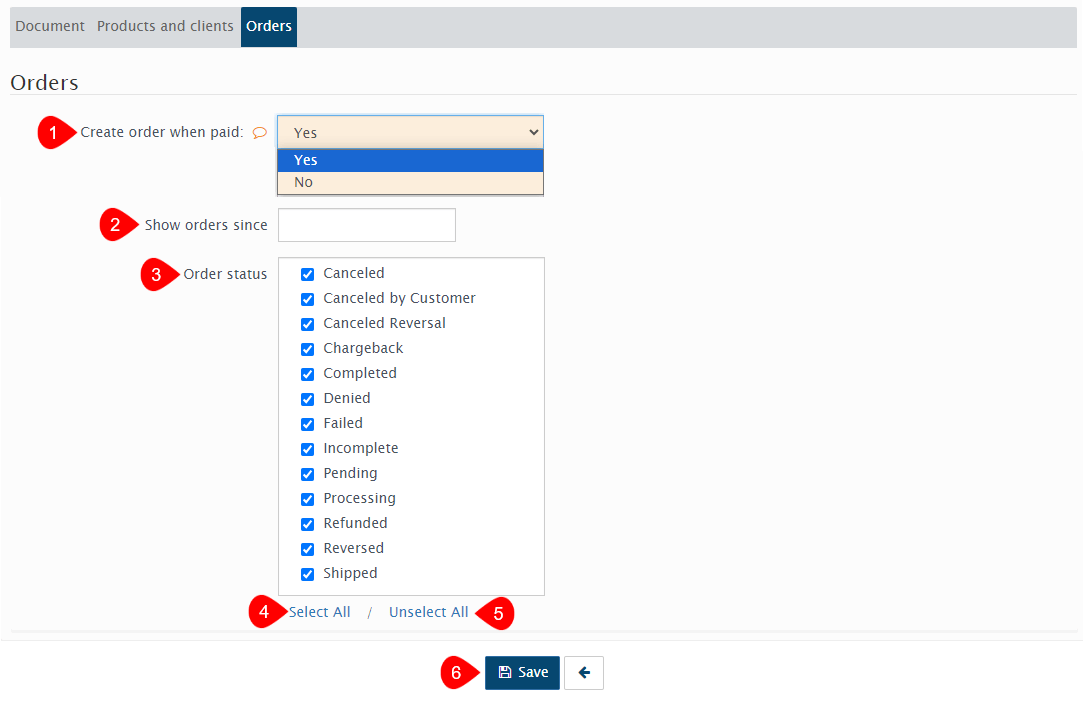This screenshot has height=704, width=1083.
Task: Uncheck the Completed order status
Action: click(308, 374)
